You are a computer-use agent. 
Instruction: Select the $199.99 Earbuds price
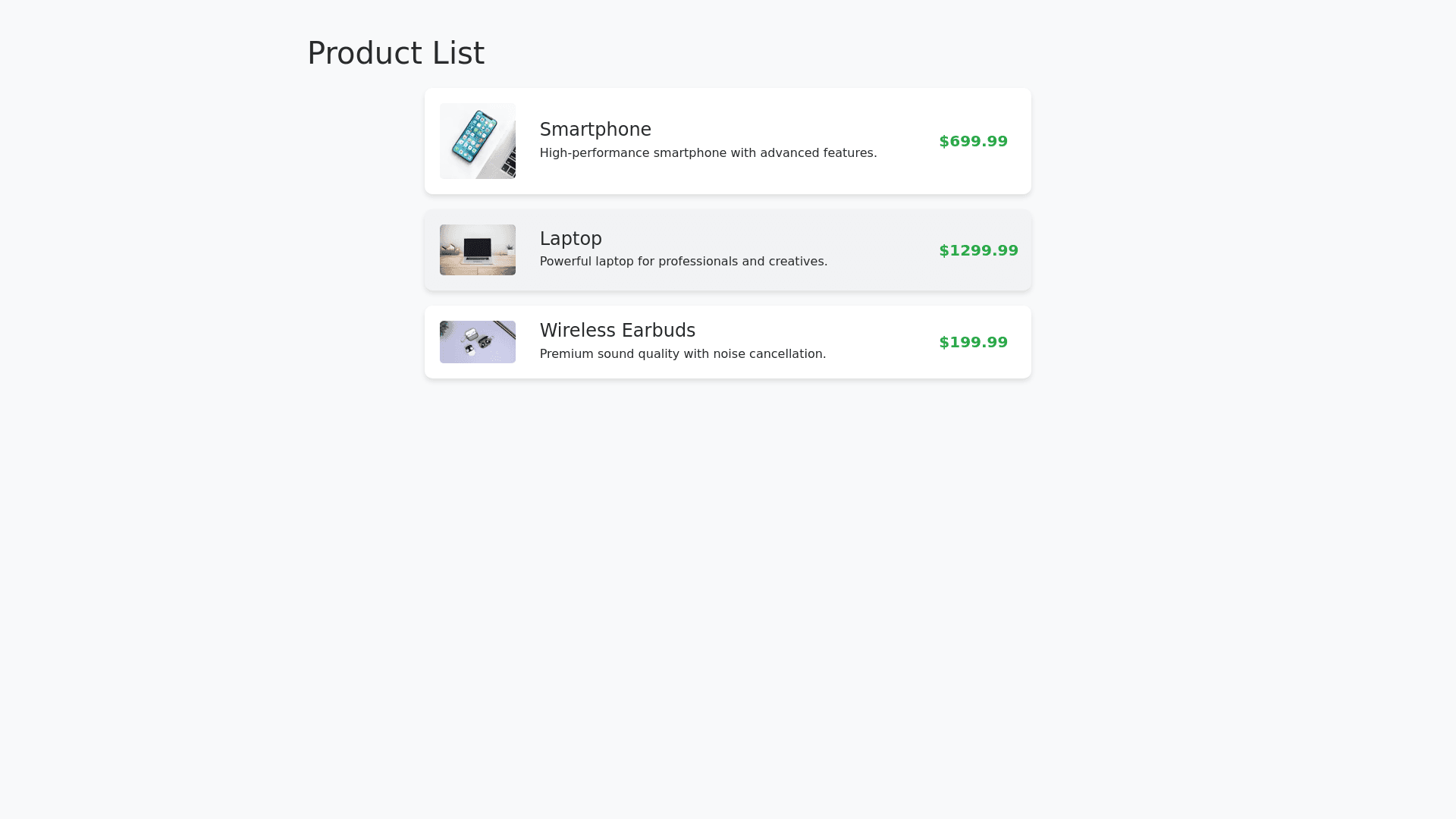click(x=973, y=343)
